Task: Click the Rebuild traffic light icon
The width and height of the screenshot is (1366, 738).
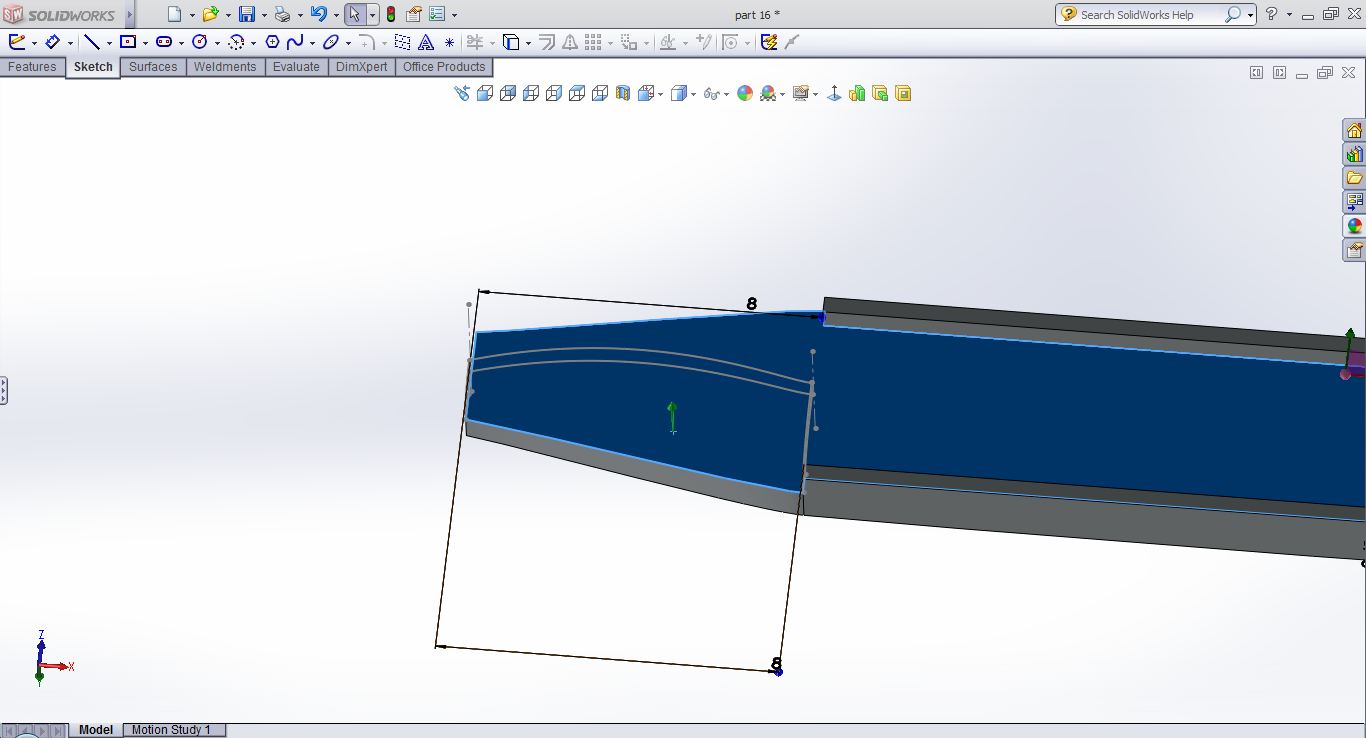Action: (390, 14)
